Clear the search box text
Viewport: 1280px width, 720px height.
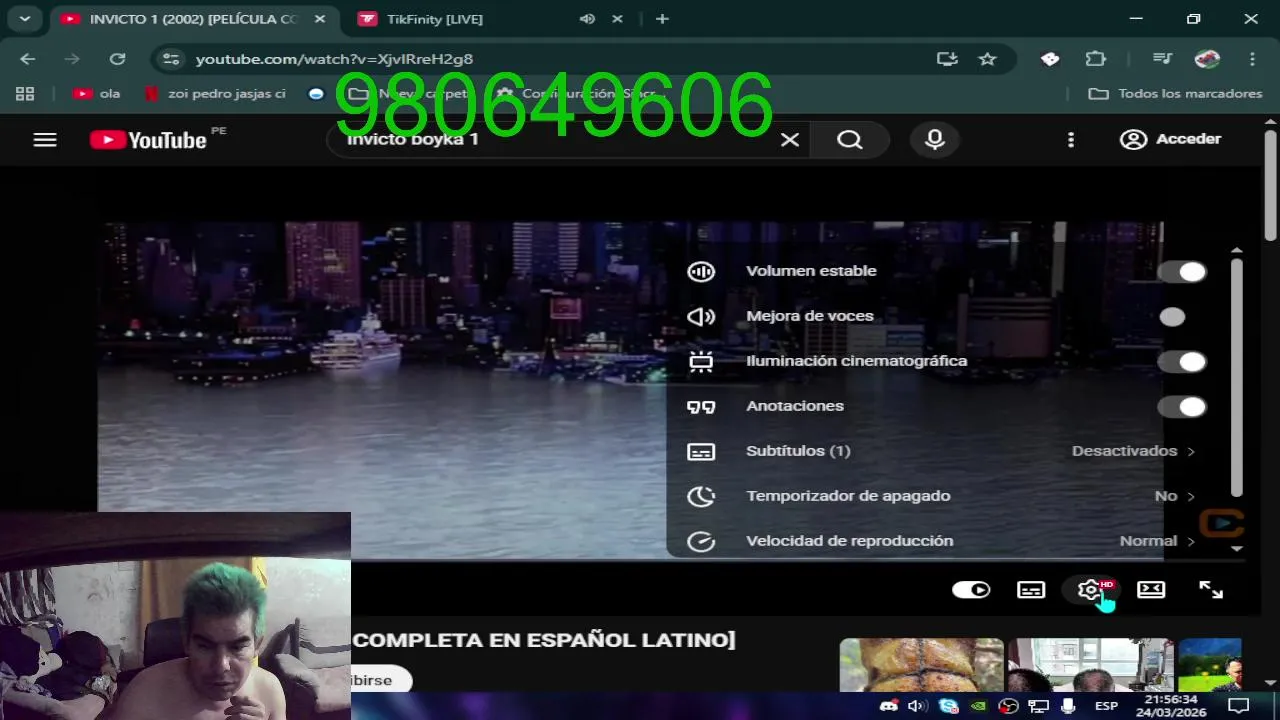point(790,140)
